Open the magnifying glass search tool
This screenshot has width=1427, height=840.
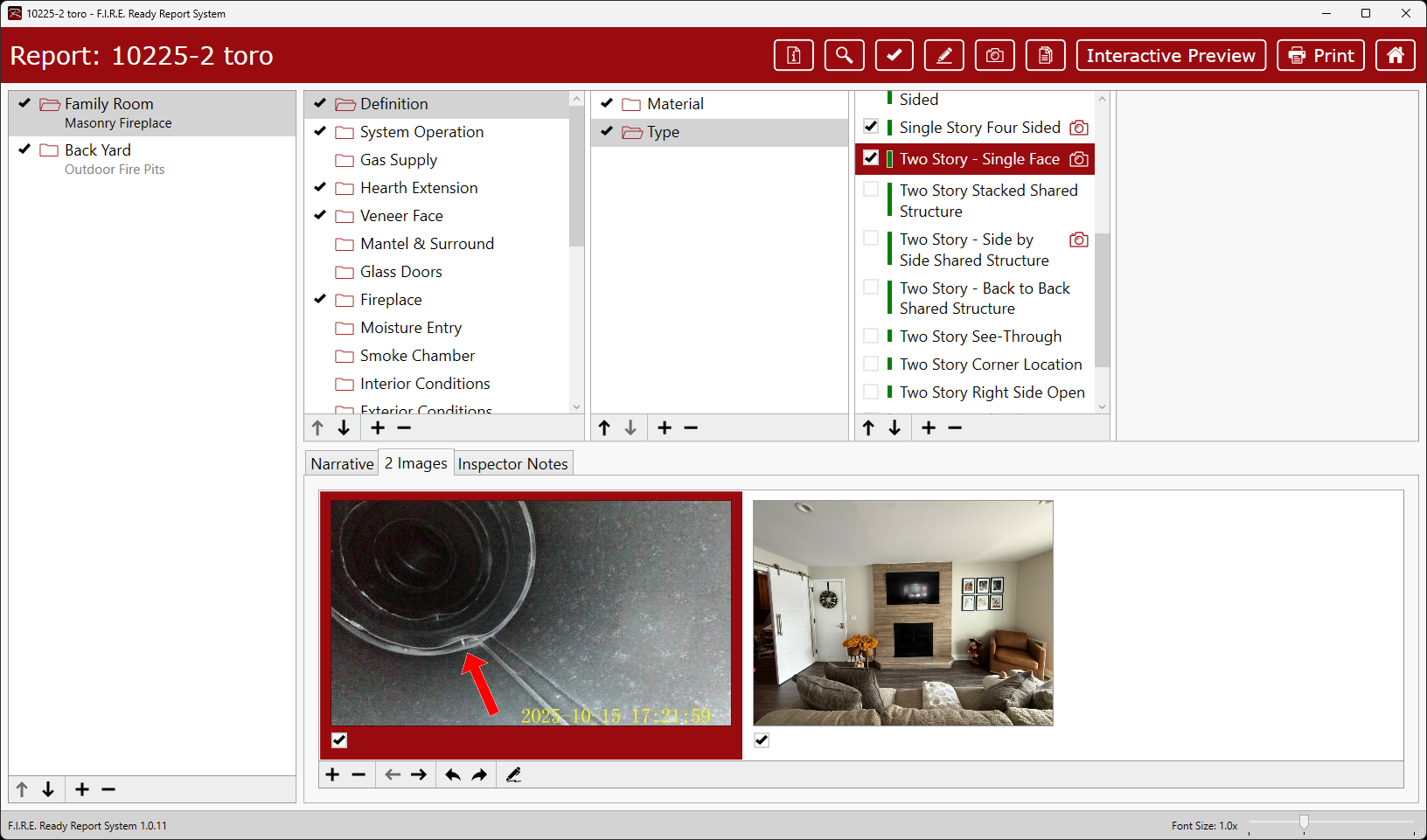(x=844, y=56)
